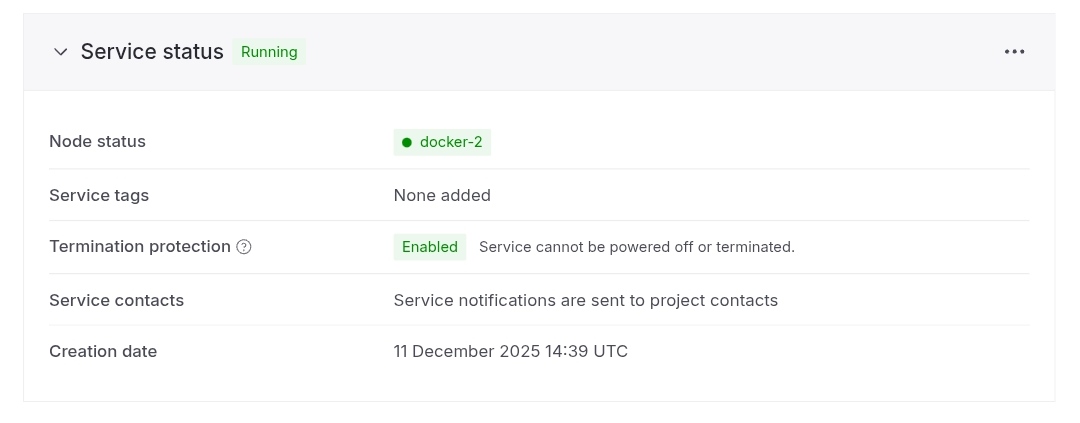Collapse the Service status section chevron

(60, 52)
